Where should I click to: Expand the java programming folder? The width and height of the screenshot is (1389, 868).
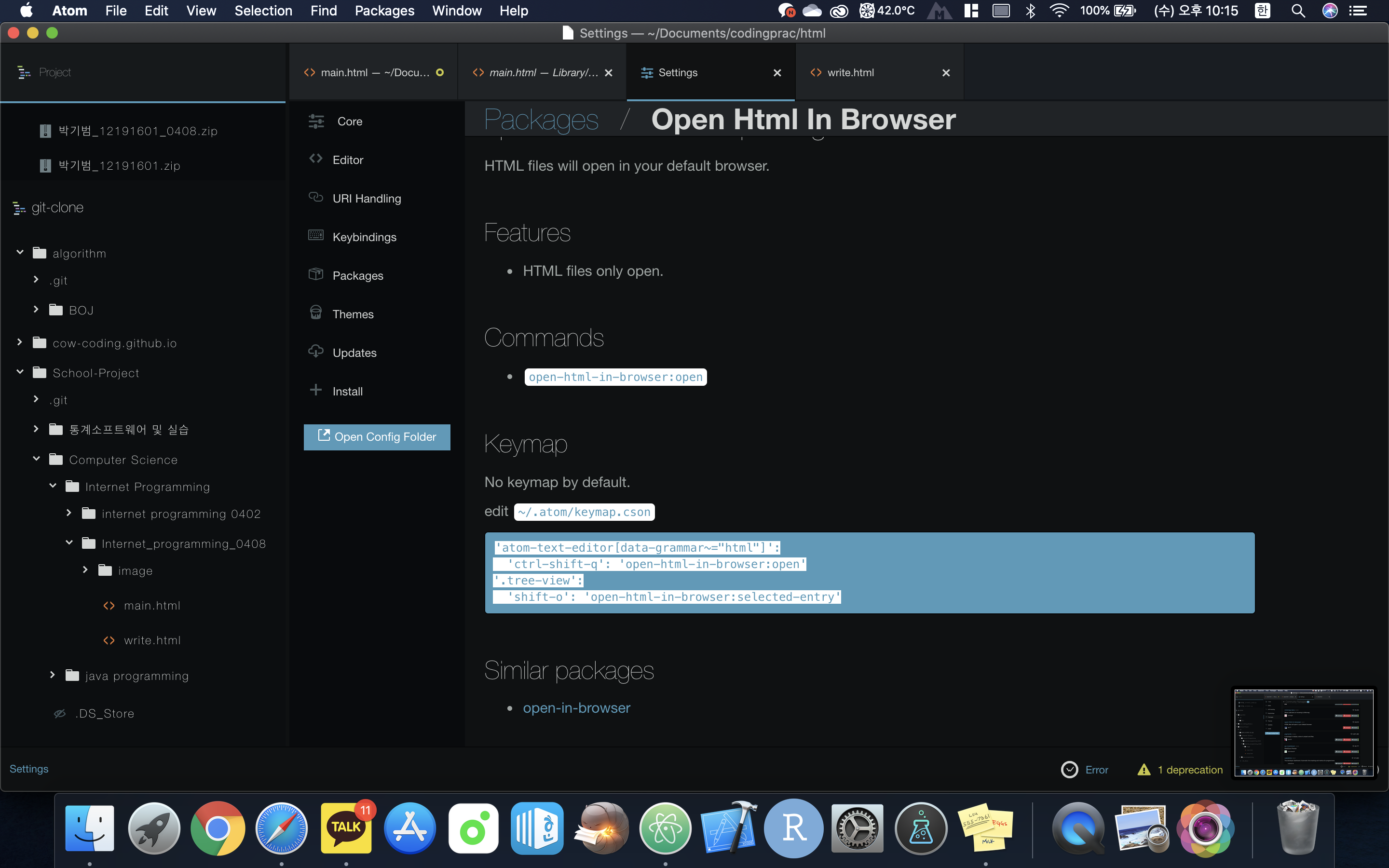point(52,675)
